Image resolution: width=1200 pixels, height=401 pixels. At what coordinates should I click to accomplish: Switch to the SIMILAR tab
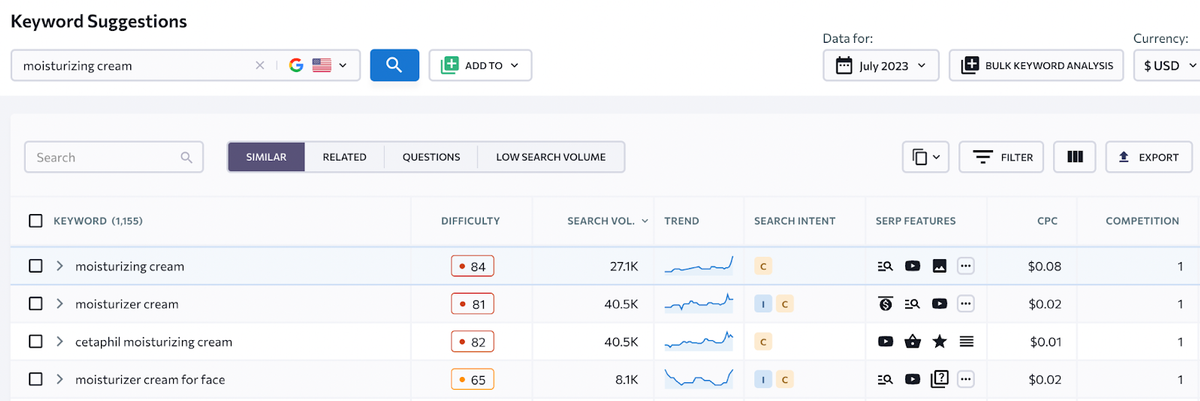pyautogui.click(x=266, y=157)
